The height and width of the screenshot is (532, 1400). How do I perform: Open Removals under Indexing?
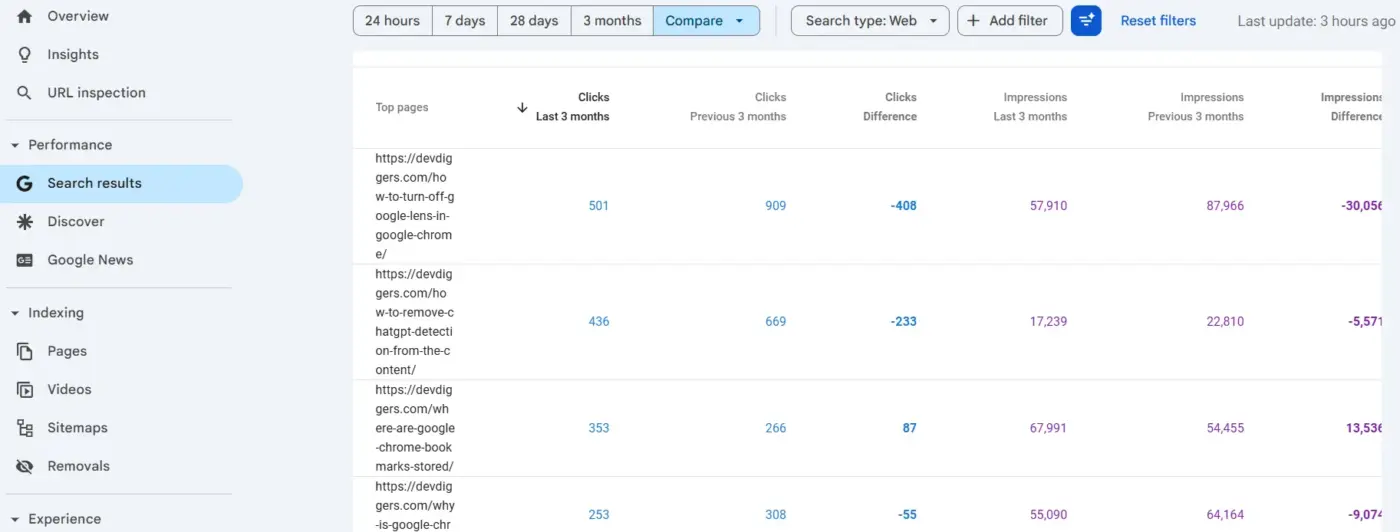(x=78, y=466)
